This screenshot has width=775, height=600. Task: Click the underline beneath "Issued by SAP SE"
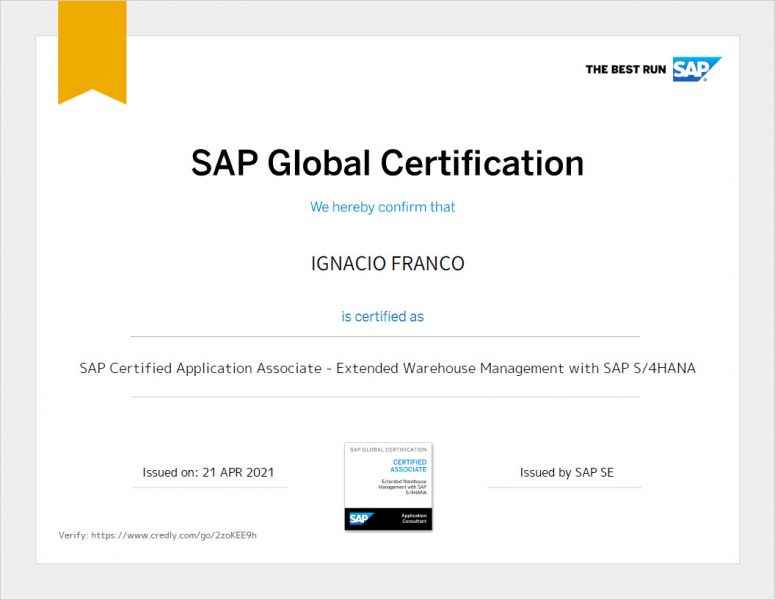(564, 487)
